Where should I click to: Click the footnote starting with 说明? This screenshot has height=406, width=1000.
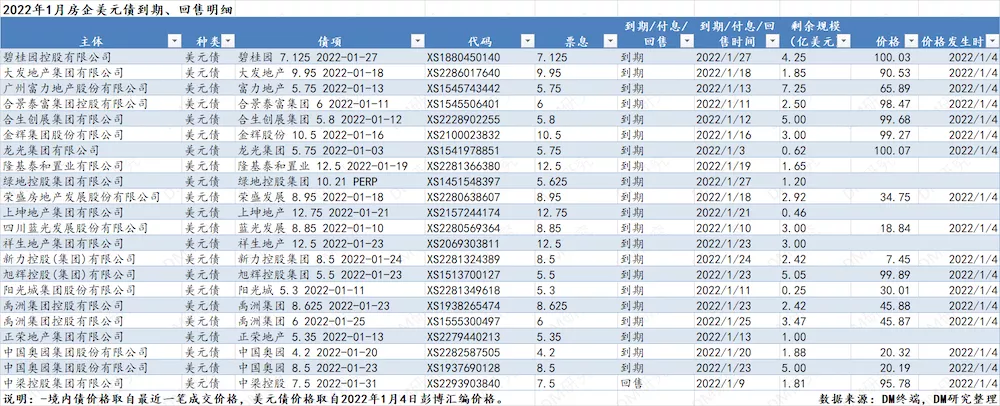[253, 399]
